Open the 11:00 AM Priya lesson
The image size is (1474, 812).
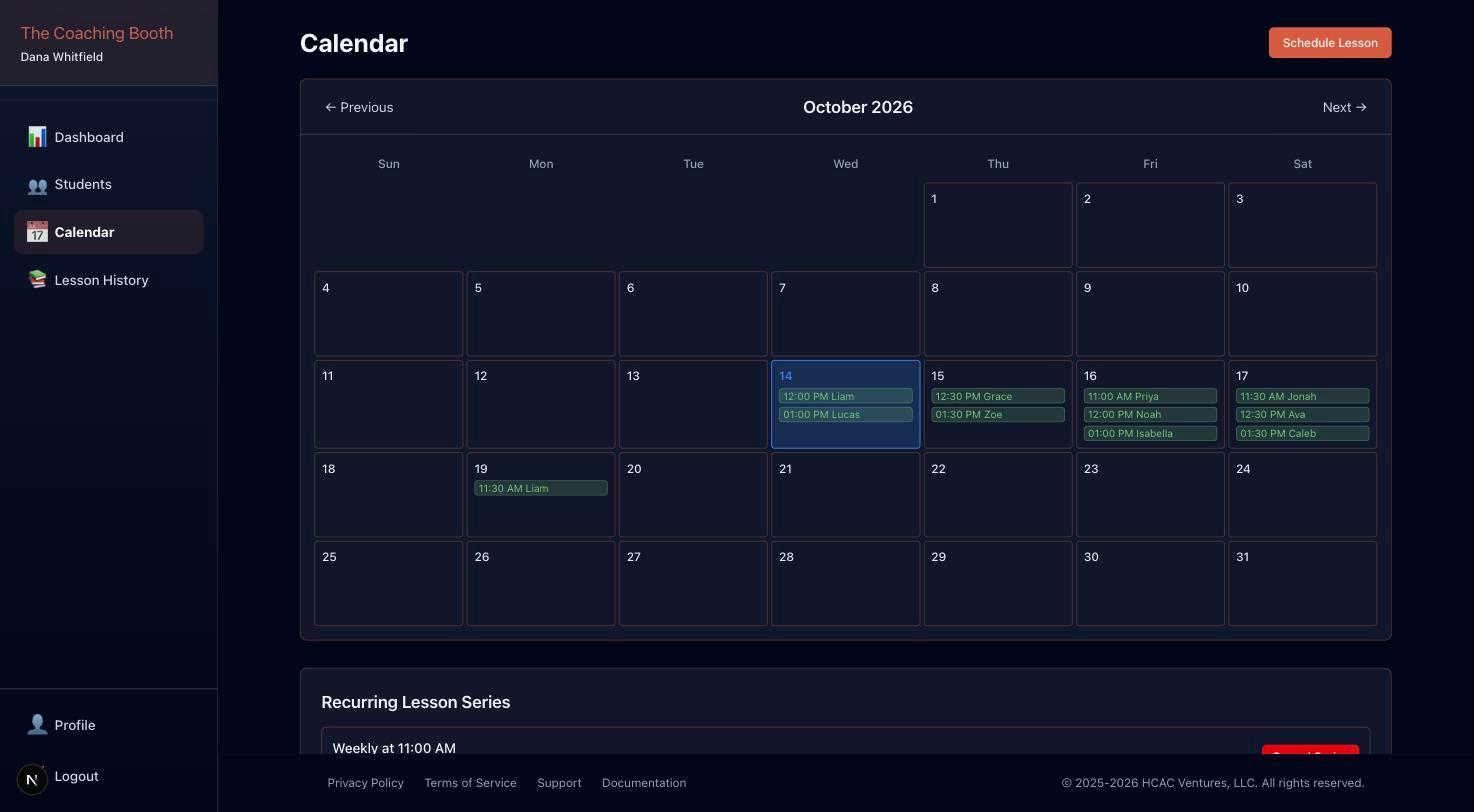click(x=1150, y=396)
